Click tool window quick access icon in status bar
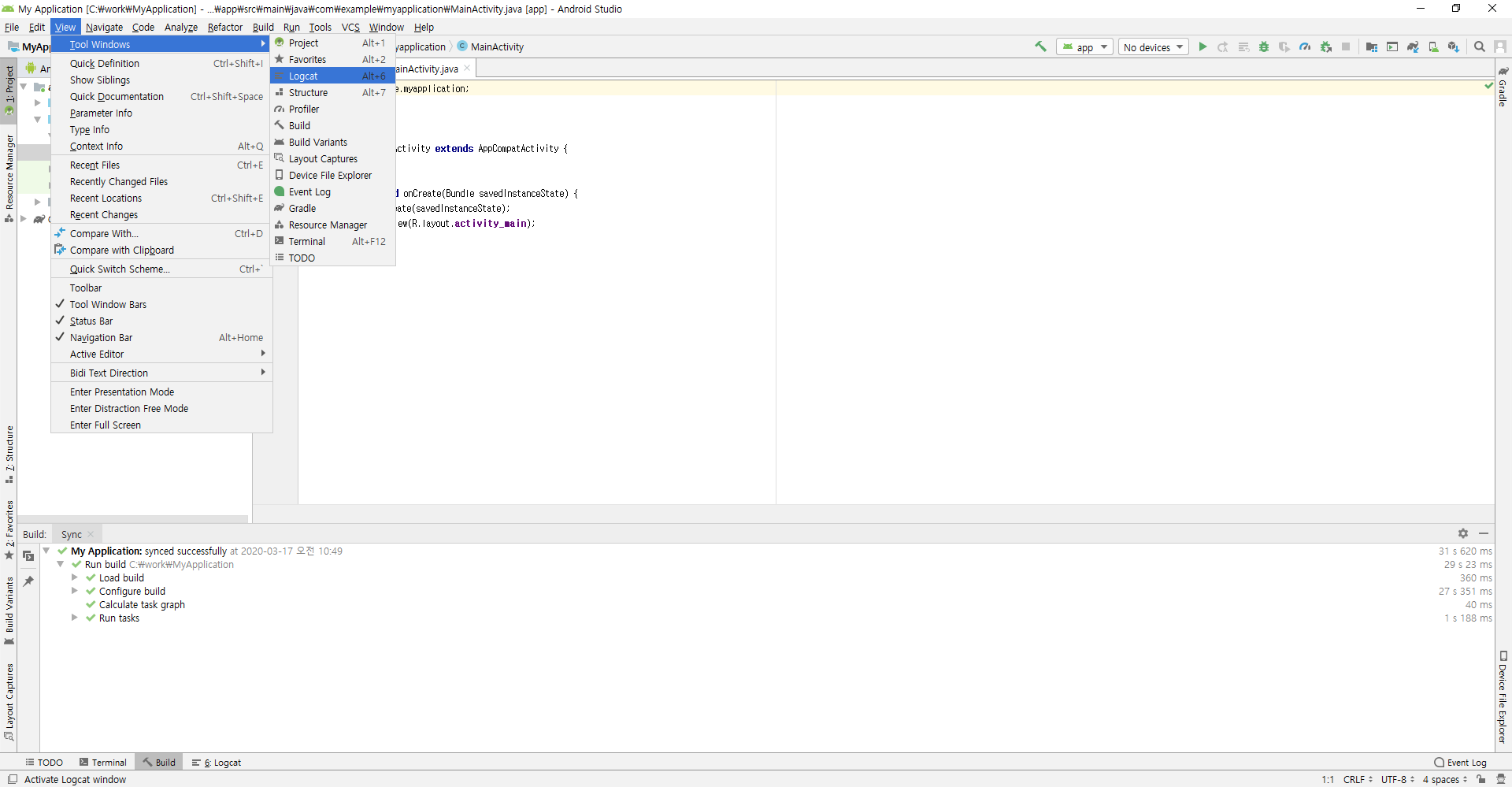Viewport: 1512px width, 787px height. click(11, 779)
